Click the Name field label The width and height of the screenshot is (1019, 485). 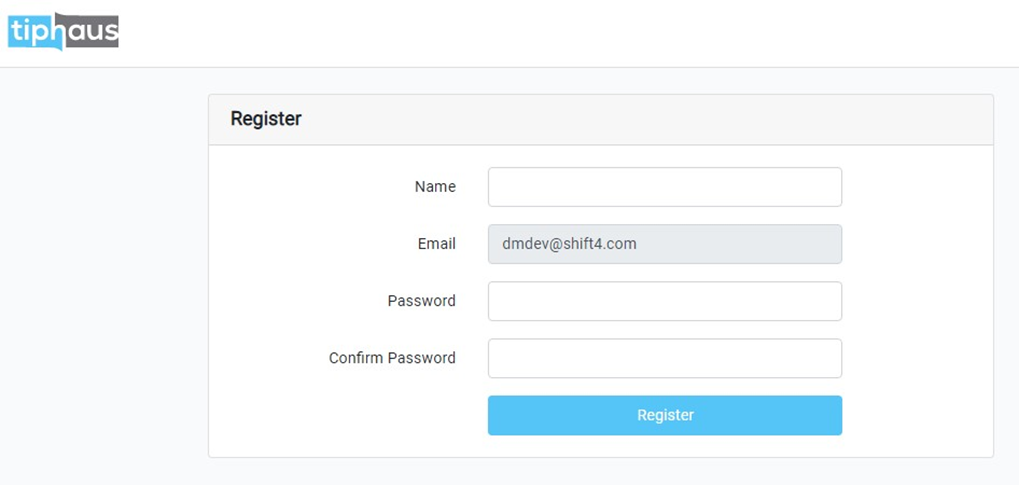[435, 187]
